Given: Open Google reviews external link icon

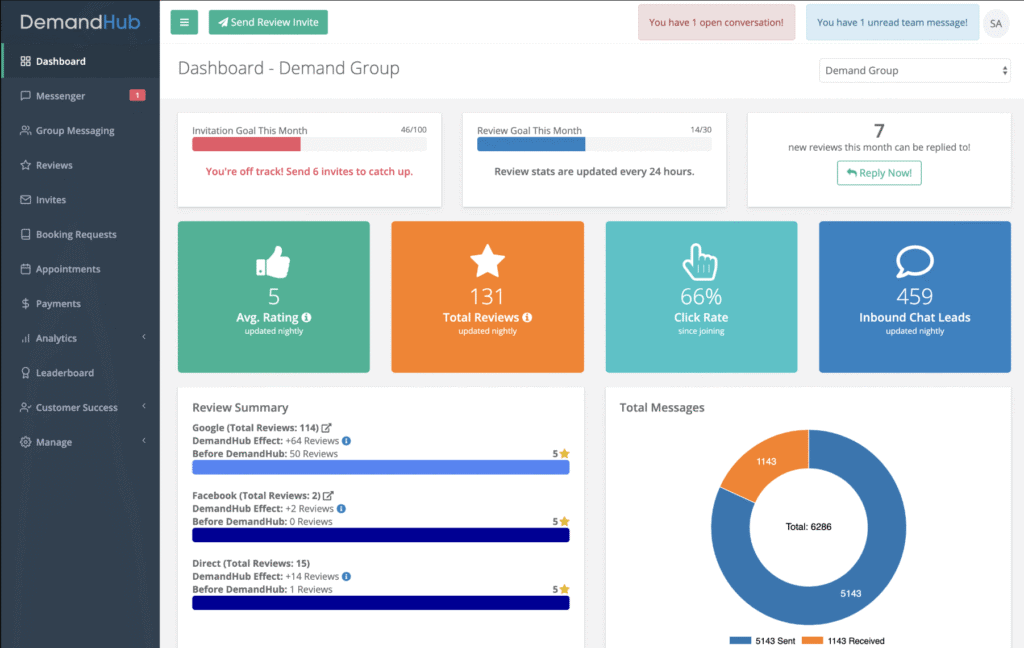Looking at the screenshot, I should (x=326, y=428).
